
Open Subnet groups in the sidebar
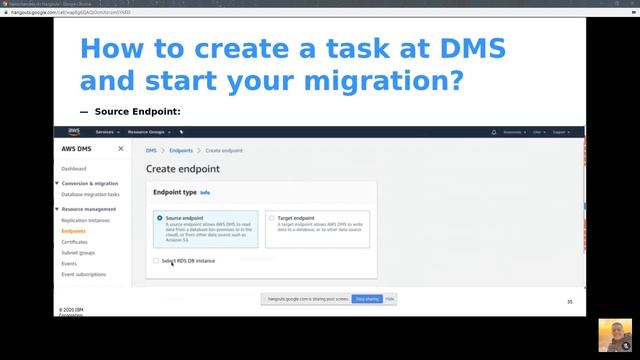click(78, 253)
